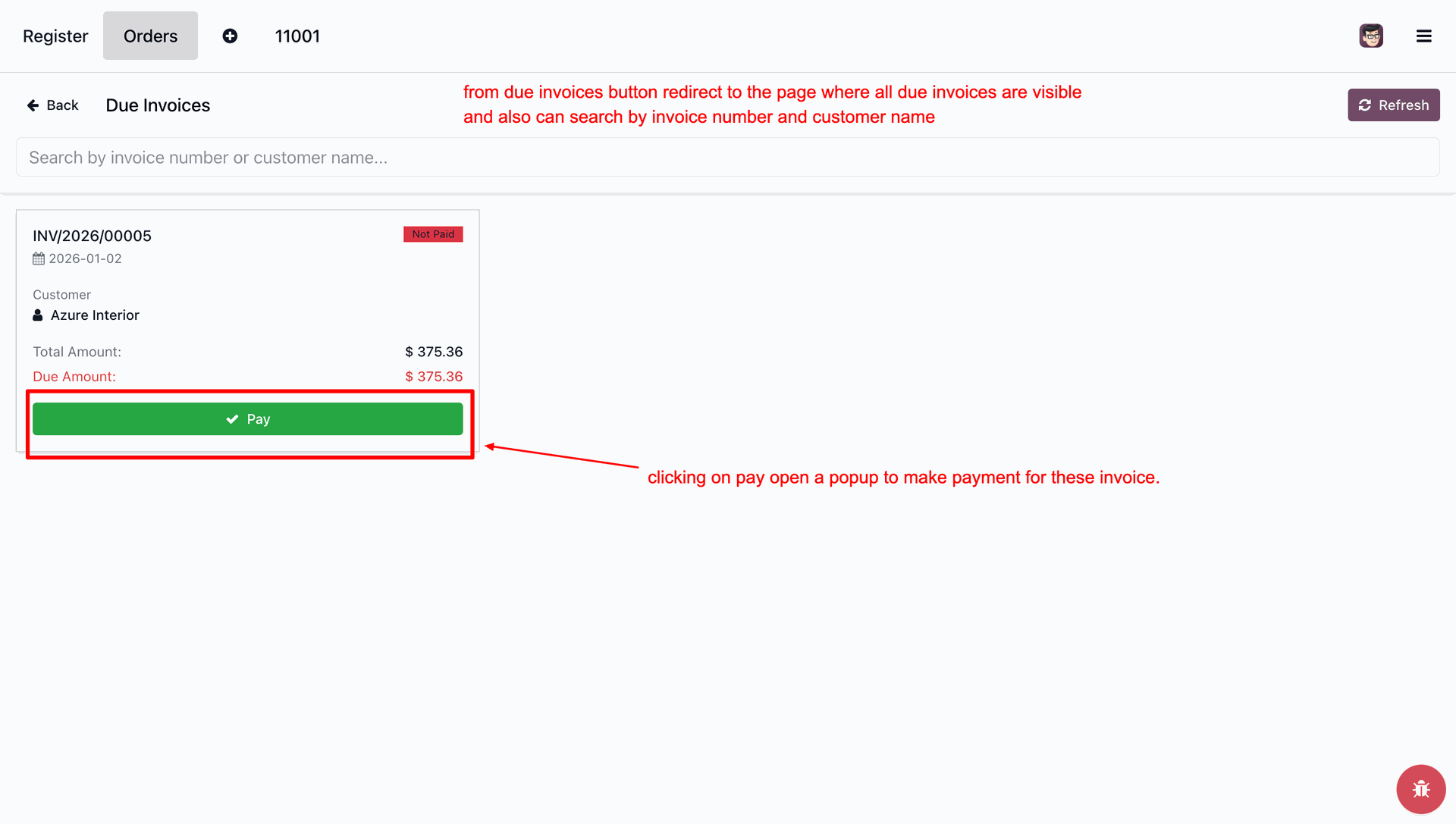Click the black Total Amount value
The height and width of the screenshot is (824, 1456).
(x=434, y=352)
